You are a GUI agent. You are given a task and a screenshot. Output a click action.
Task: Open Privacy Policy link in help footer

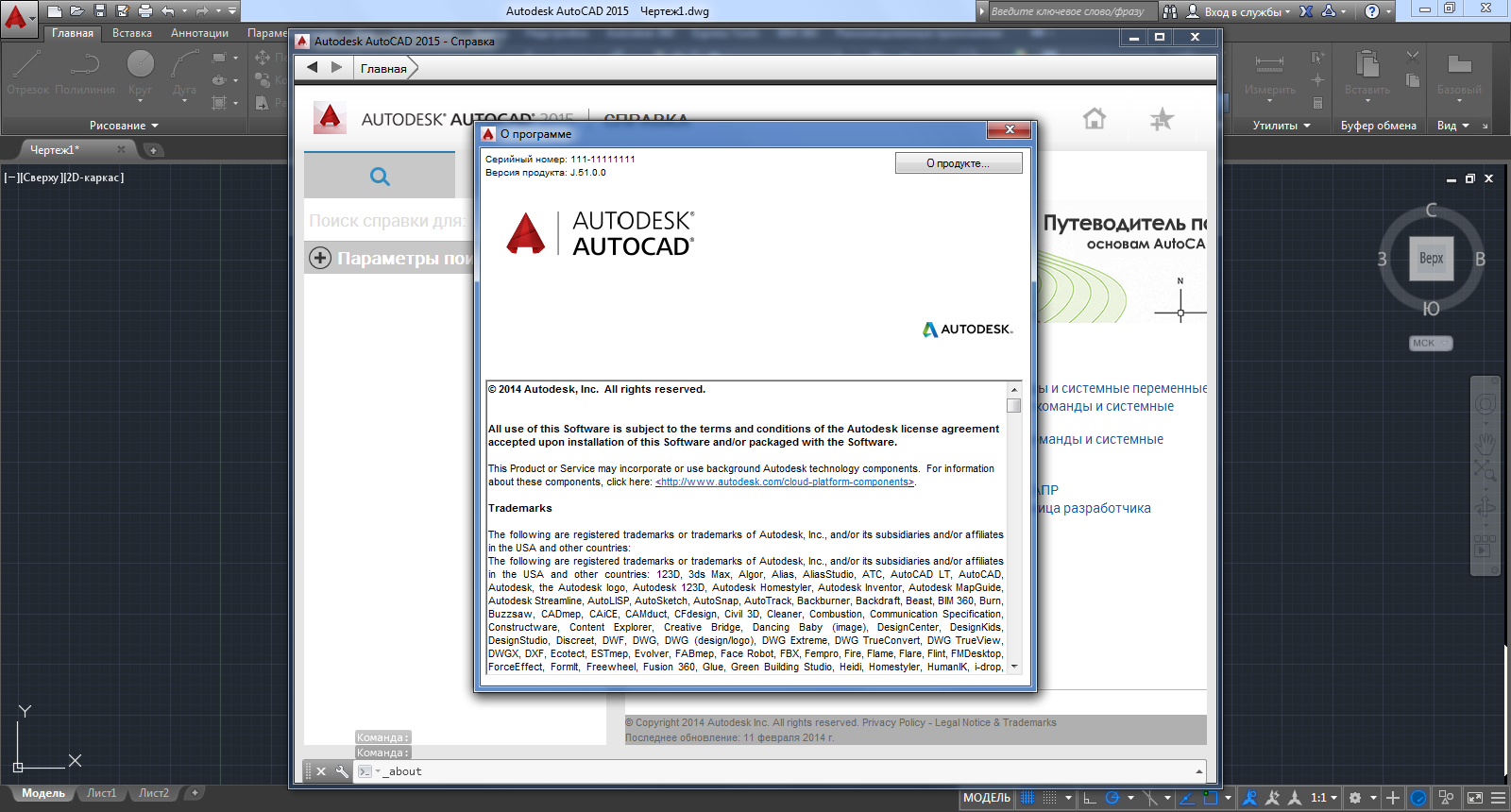coord(893,722)
